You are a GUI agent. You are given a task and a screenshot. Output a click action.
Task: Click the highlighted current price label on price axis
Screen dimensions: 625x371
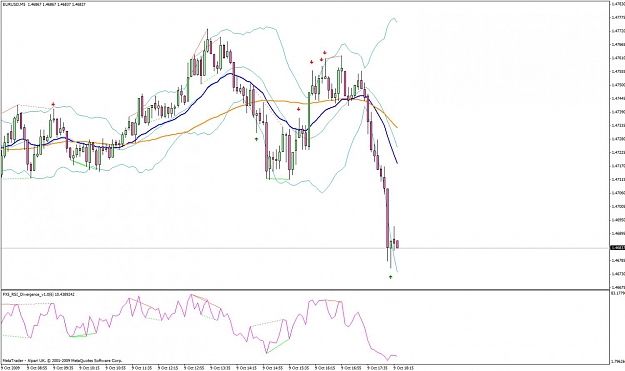[x=617, y=247]
